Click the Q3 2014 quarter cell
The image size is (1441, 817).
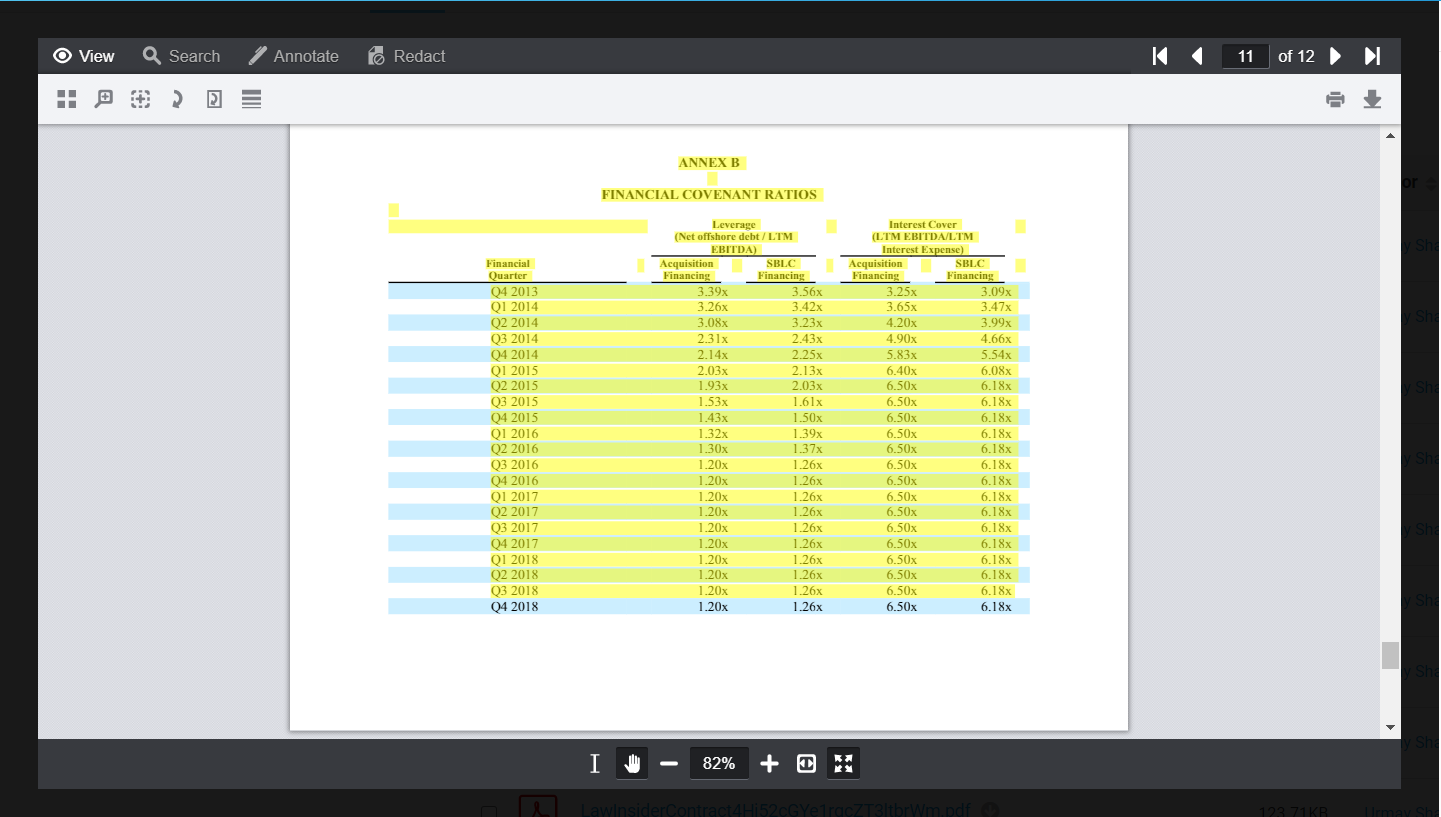click(514, 339)
